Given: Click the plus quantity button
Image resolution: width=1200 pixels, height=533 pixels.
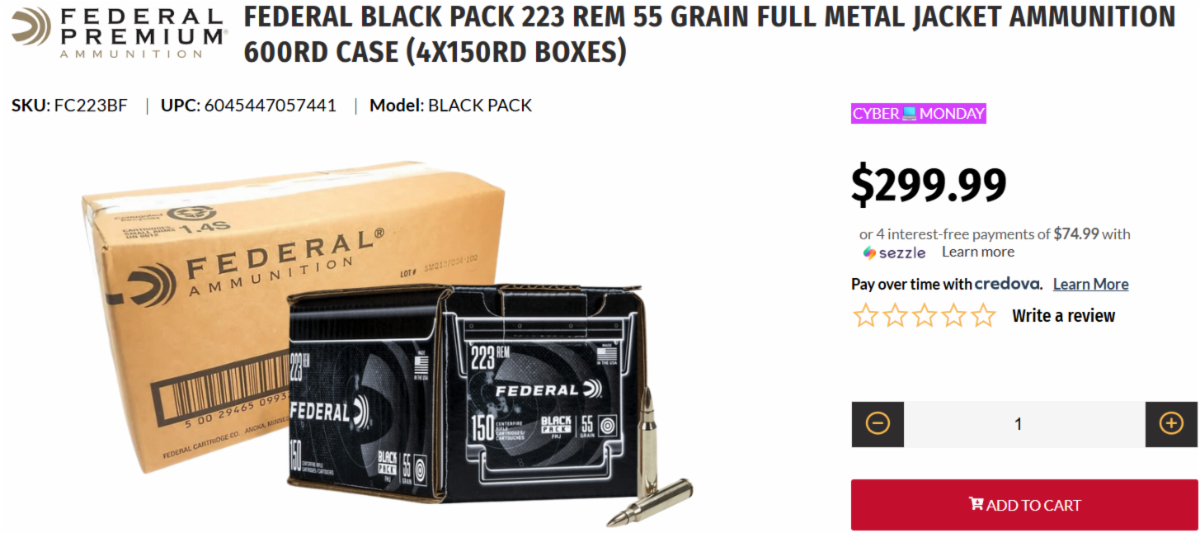Looking at the screenshot, I should [1171, 424].
